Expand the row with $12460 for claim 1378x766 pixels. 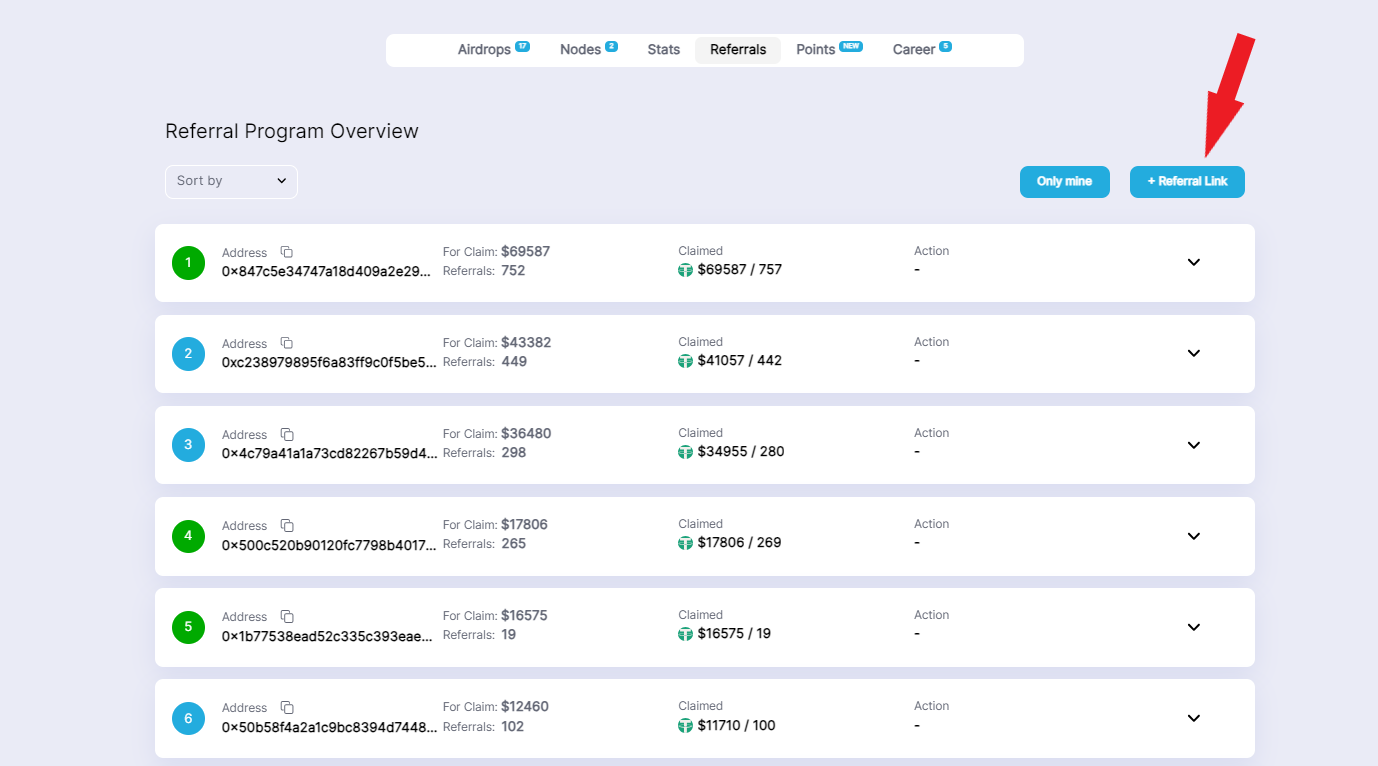pos(1193,718)
